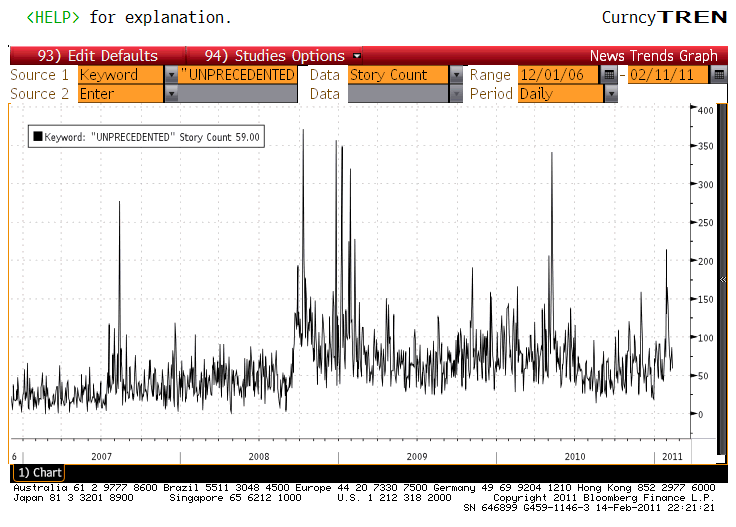Open Source 2 type dropdown arrow
The height and width of the screenshot is (527, 736).
171,94
